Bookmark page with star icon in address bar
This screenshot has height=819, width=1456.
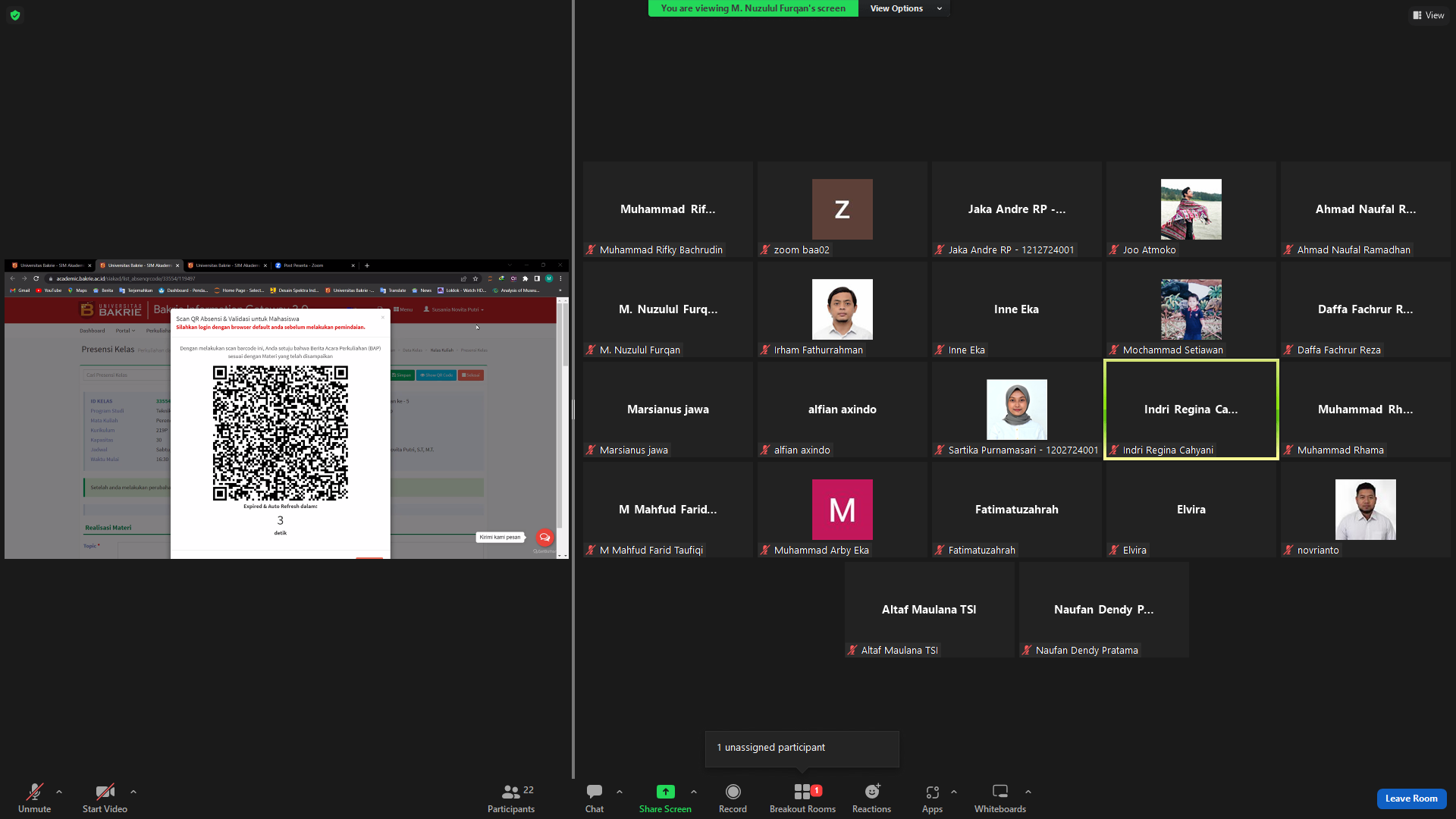coord(475,278)
